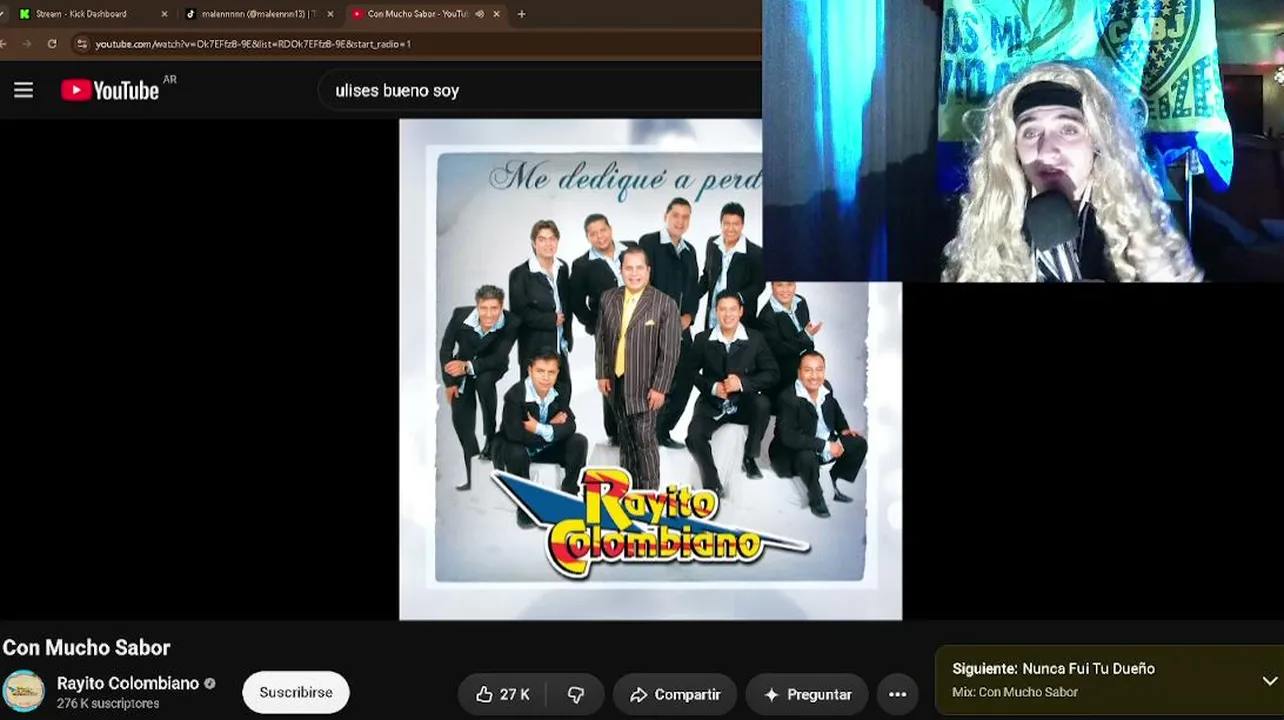This screenshot has height=720, width=1284.
Task: Dislike the video with thumbs-down
Action: point(576,694)
